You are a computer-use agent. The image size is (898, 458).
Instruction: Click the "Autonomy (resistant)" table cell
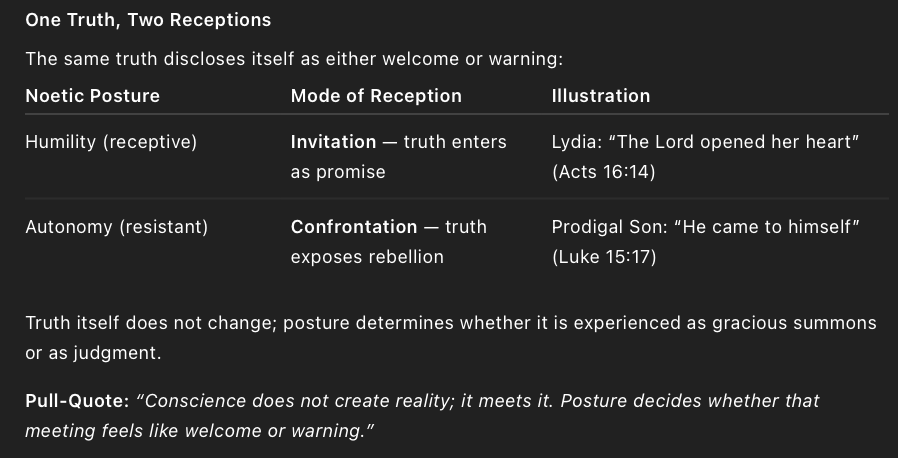click(116, 227)
